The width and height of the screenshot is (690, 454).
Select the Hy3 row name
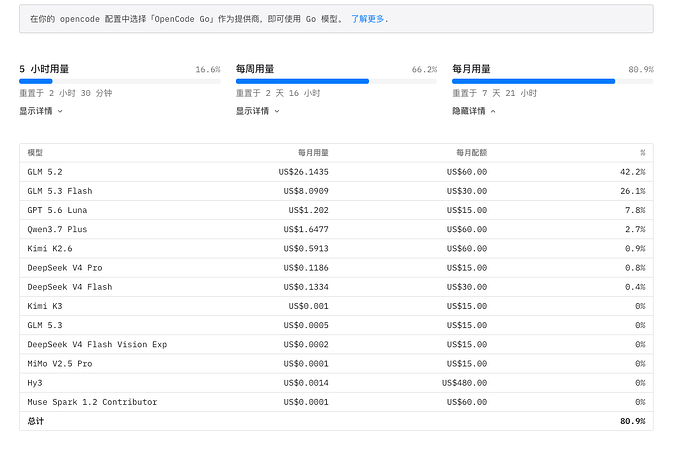click(x=35, y=383)
